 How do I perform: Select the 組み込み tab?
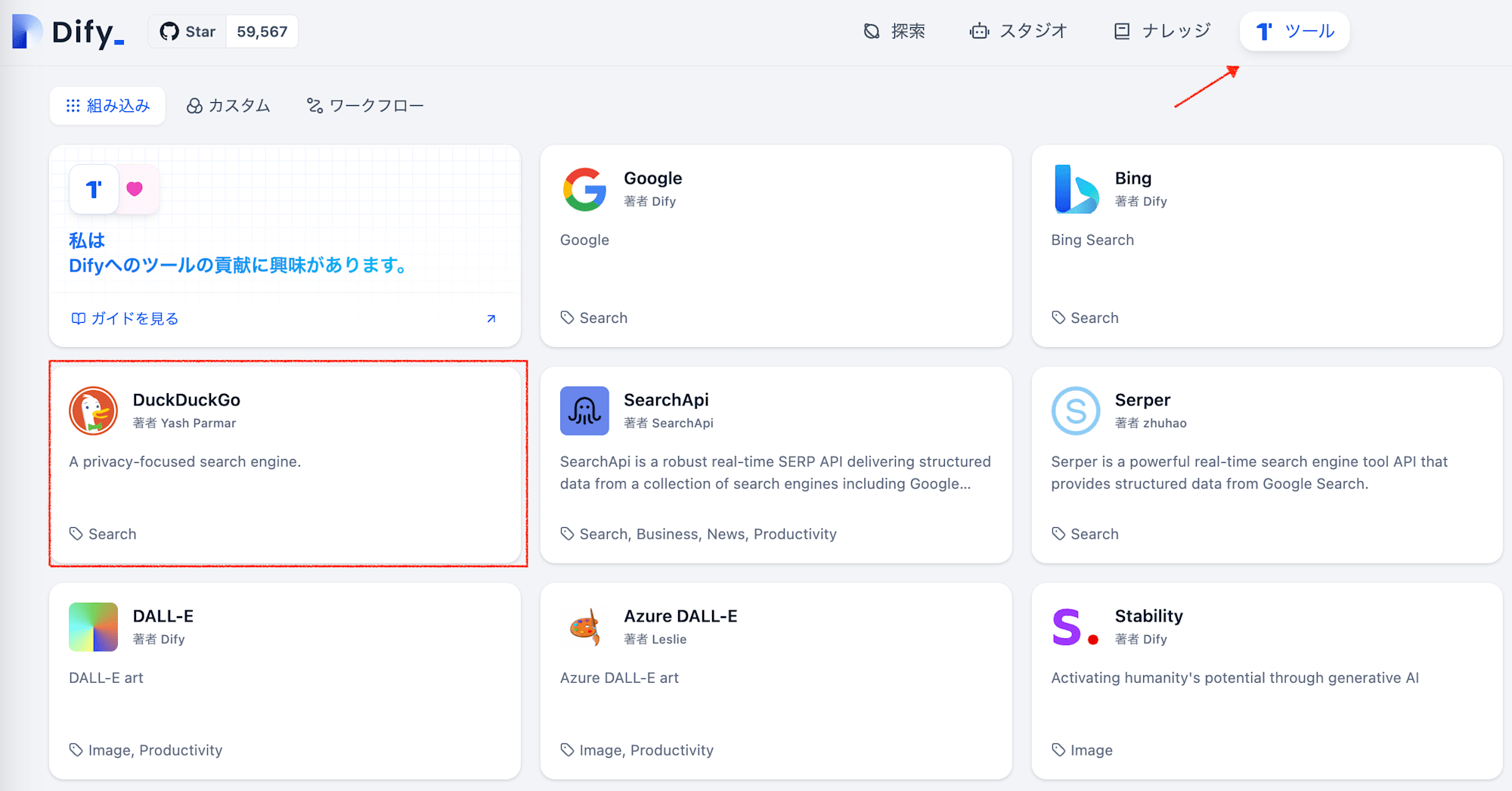click(x=107, y=105)
